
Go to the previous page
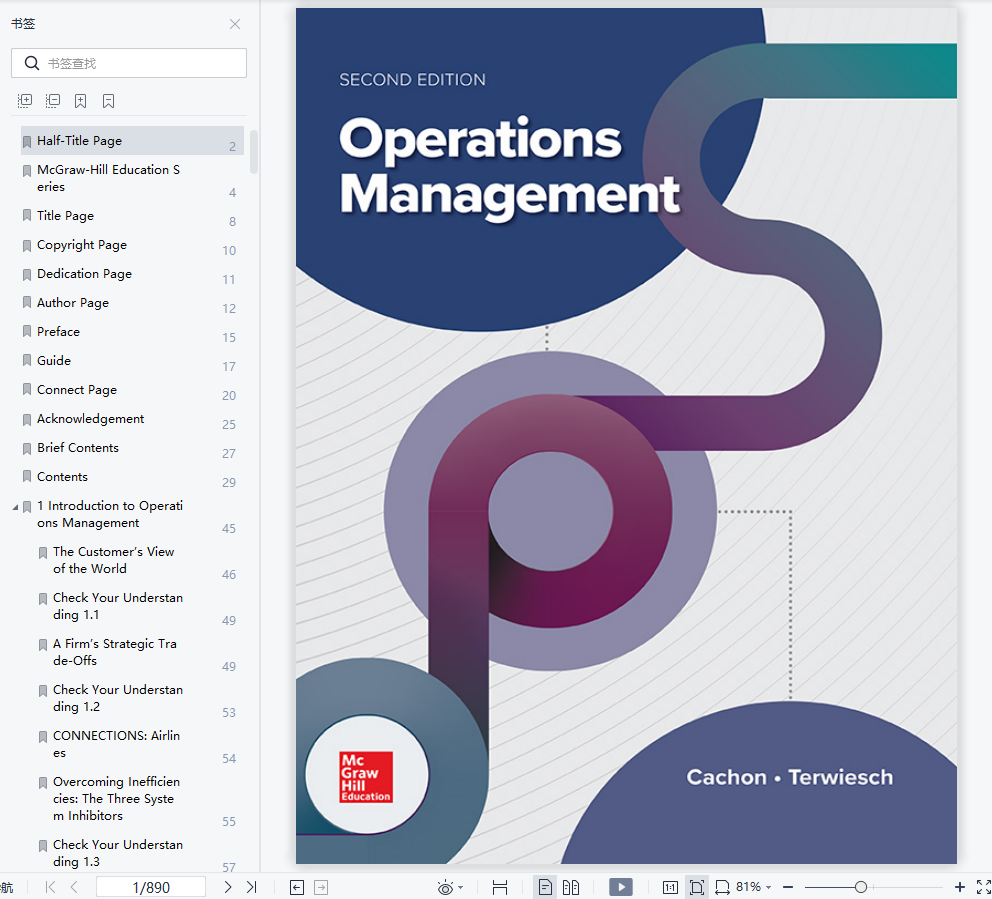[74, 887]
